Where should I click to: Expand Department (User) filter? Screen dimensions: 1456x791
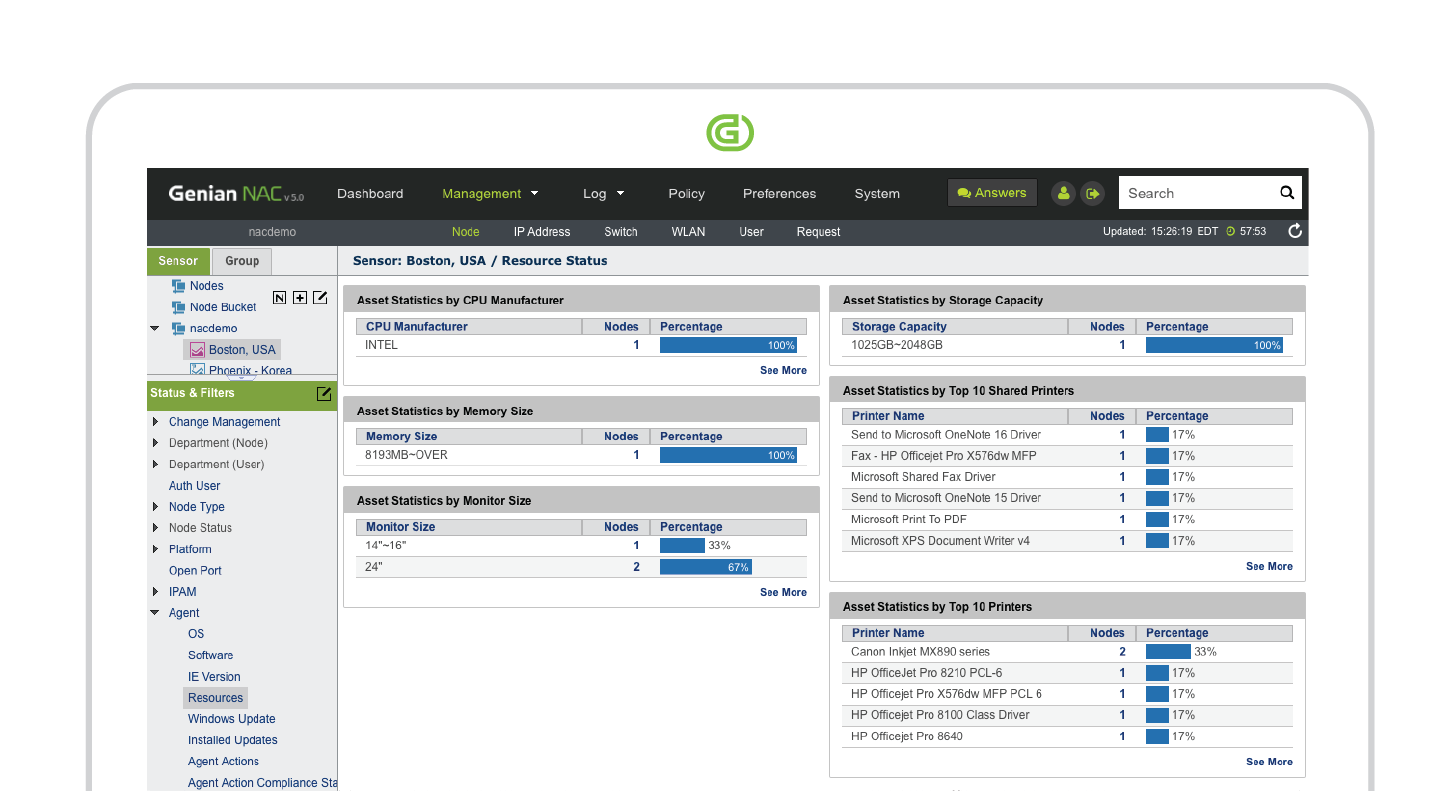155,464
